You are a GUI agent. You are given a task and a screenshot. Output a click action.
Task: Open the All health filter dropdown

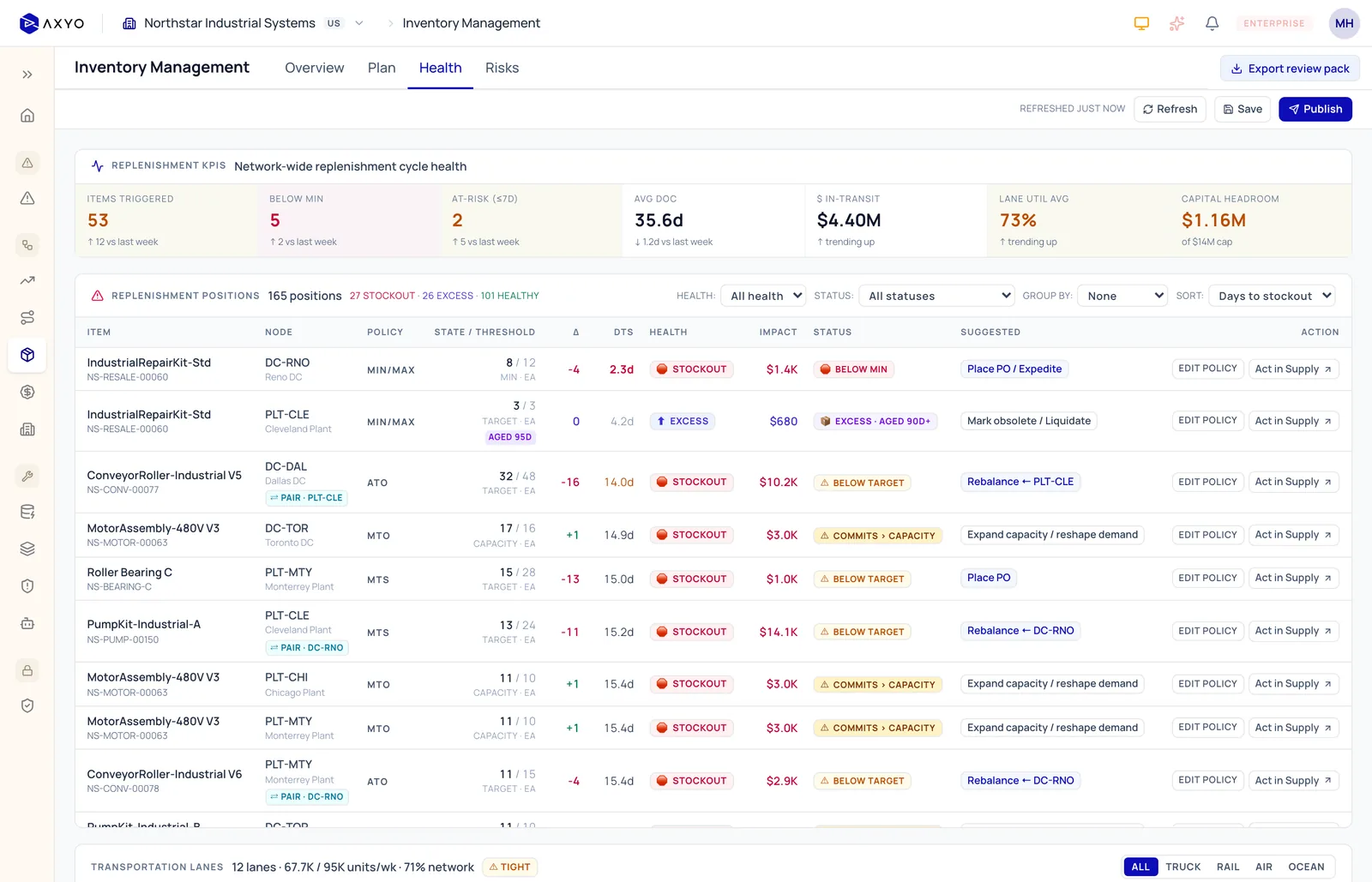pyautogui.click(x=763, y=296)
